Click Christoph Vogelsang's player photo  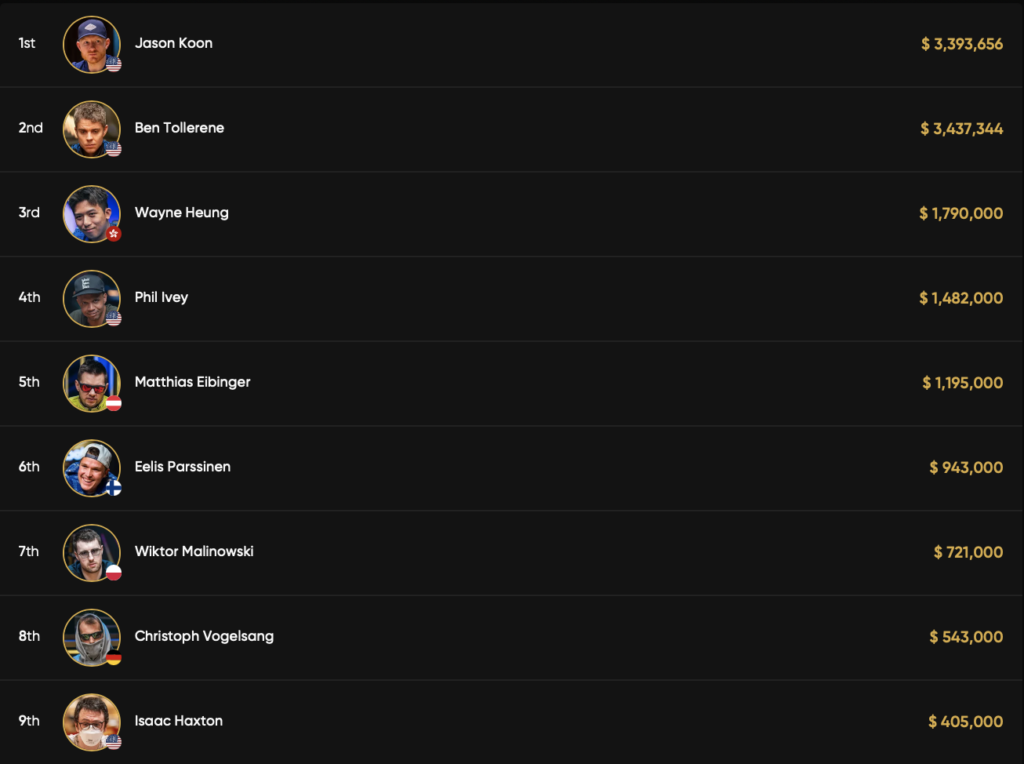91,637
